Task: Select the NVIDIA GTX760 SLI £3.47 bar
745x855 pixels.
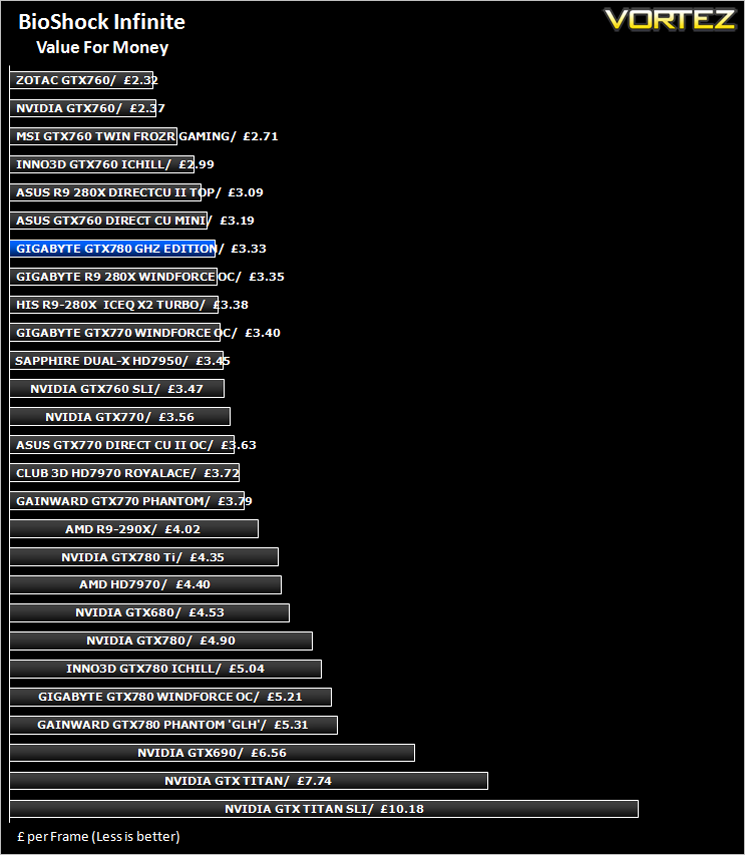Action: 117,389
